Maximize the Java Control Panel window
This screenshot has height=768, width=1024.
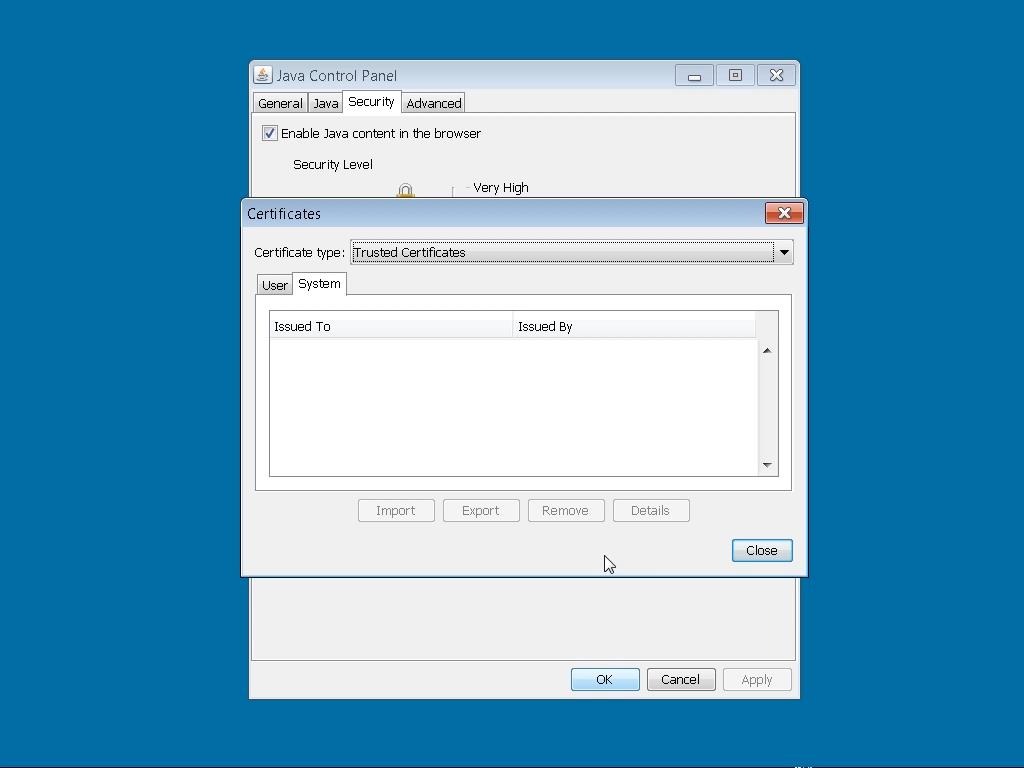(x=735, y=75)
